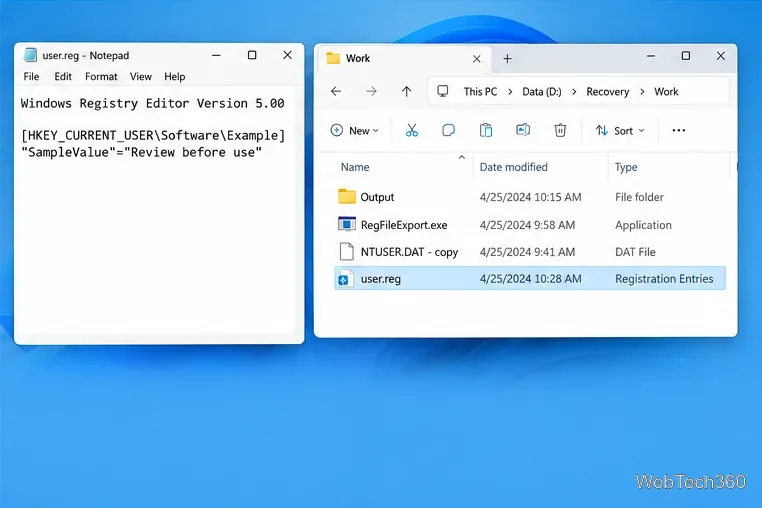Open the Sort dropdown
Screen dimensions: 762x508
coord(620,130)
